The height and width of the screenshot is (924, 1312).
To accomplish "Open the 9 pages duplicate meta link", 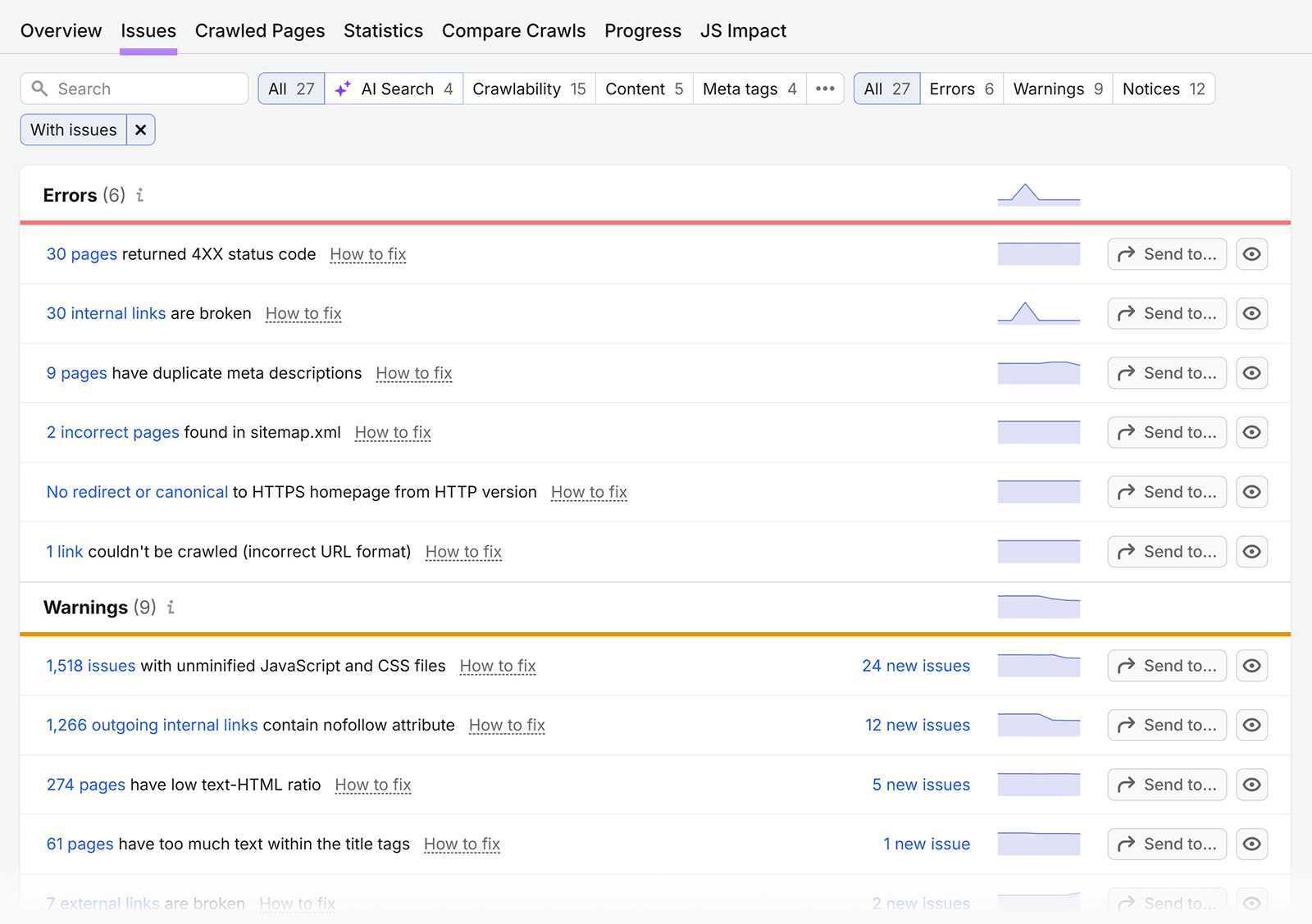I will [x=77, y=373].
